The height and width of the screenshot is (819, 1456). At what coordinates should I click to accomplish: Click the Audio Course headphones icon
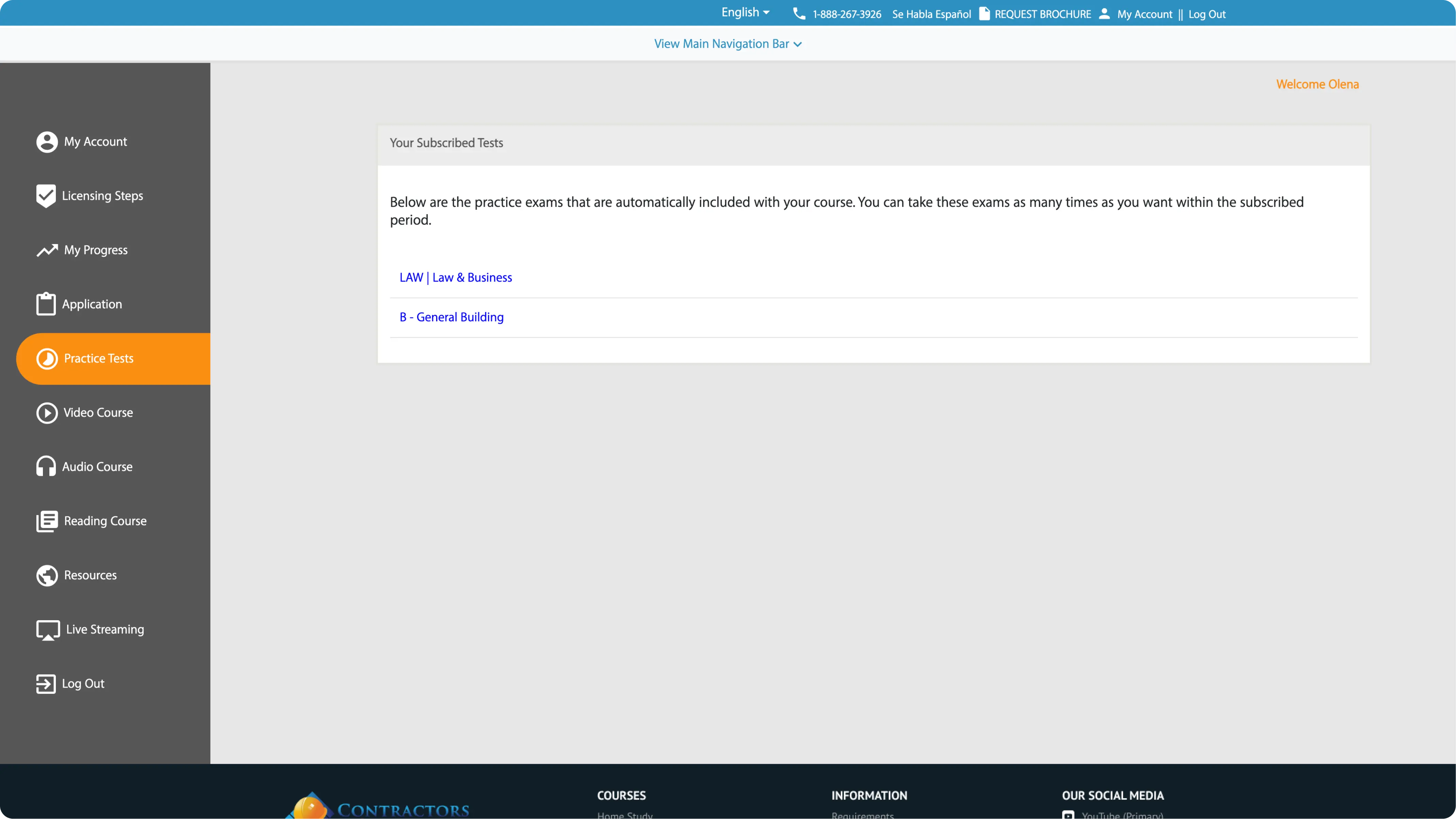pyautogui.click(x=46, y=466)
